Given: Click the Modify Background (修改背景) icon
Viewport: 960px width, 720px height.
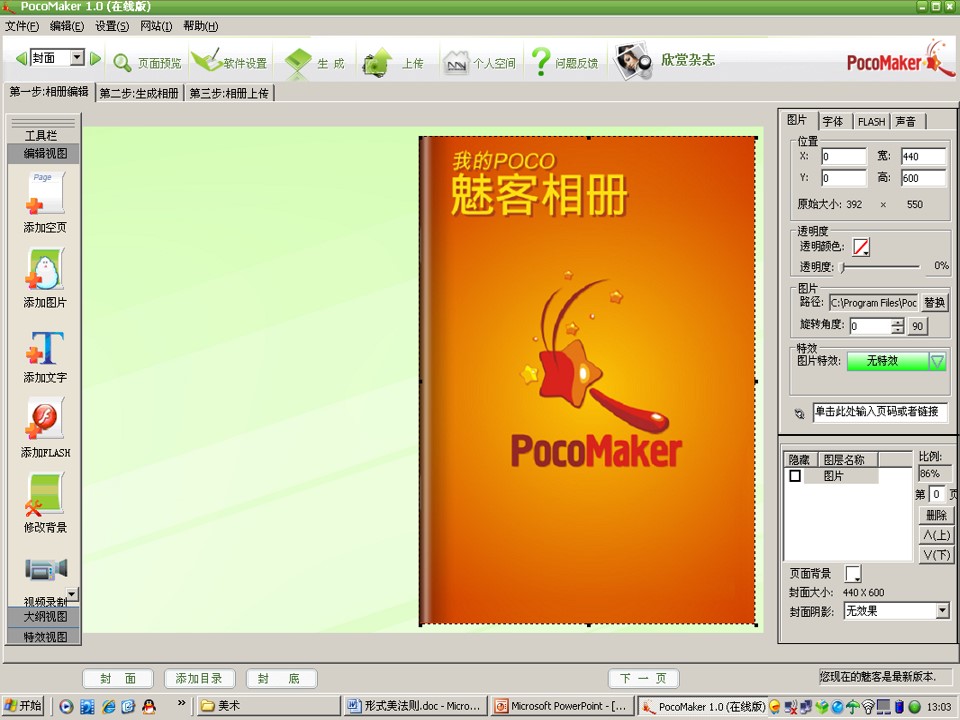Looking at the screenshot, I should coord(45,494).
